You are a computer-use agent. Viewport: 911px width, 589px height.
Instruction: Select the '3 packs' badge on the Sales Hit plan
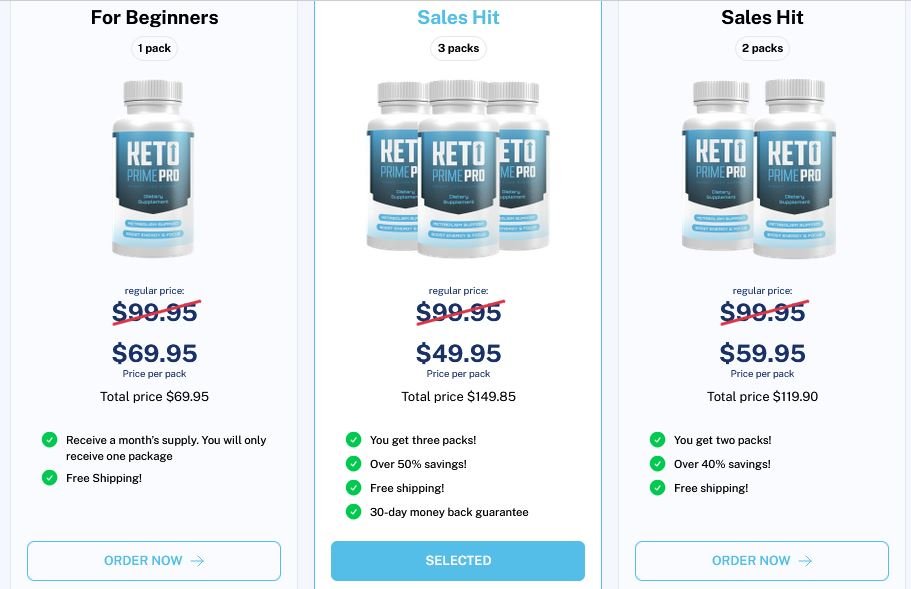click(458, 48)
